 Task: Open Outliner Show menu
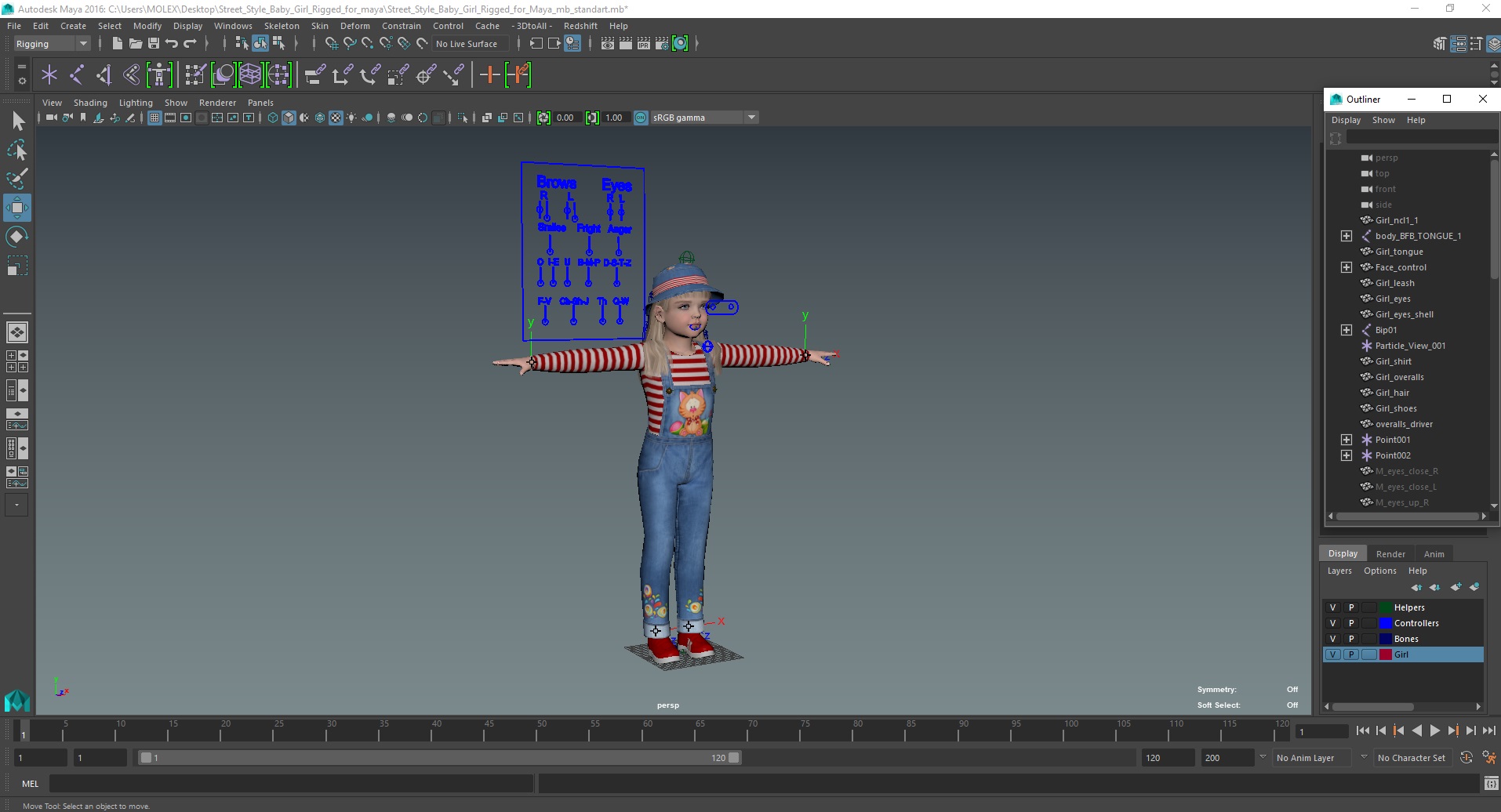coord(1383,120)
